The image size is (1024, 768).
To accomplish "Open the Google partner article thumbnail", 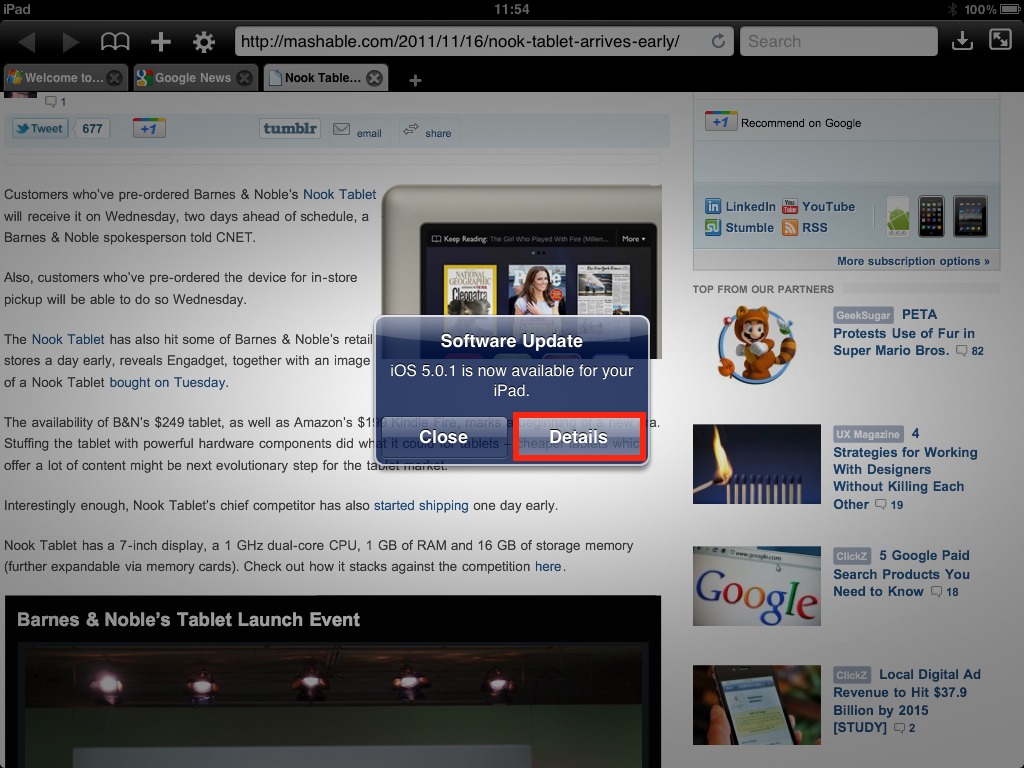I will [756, 585].
